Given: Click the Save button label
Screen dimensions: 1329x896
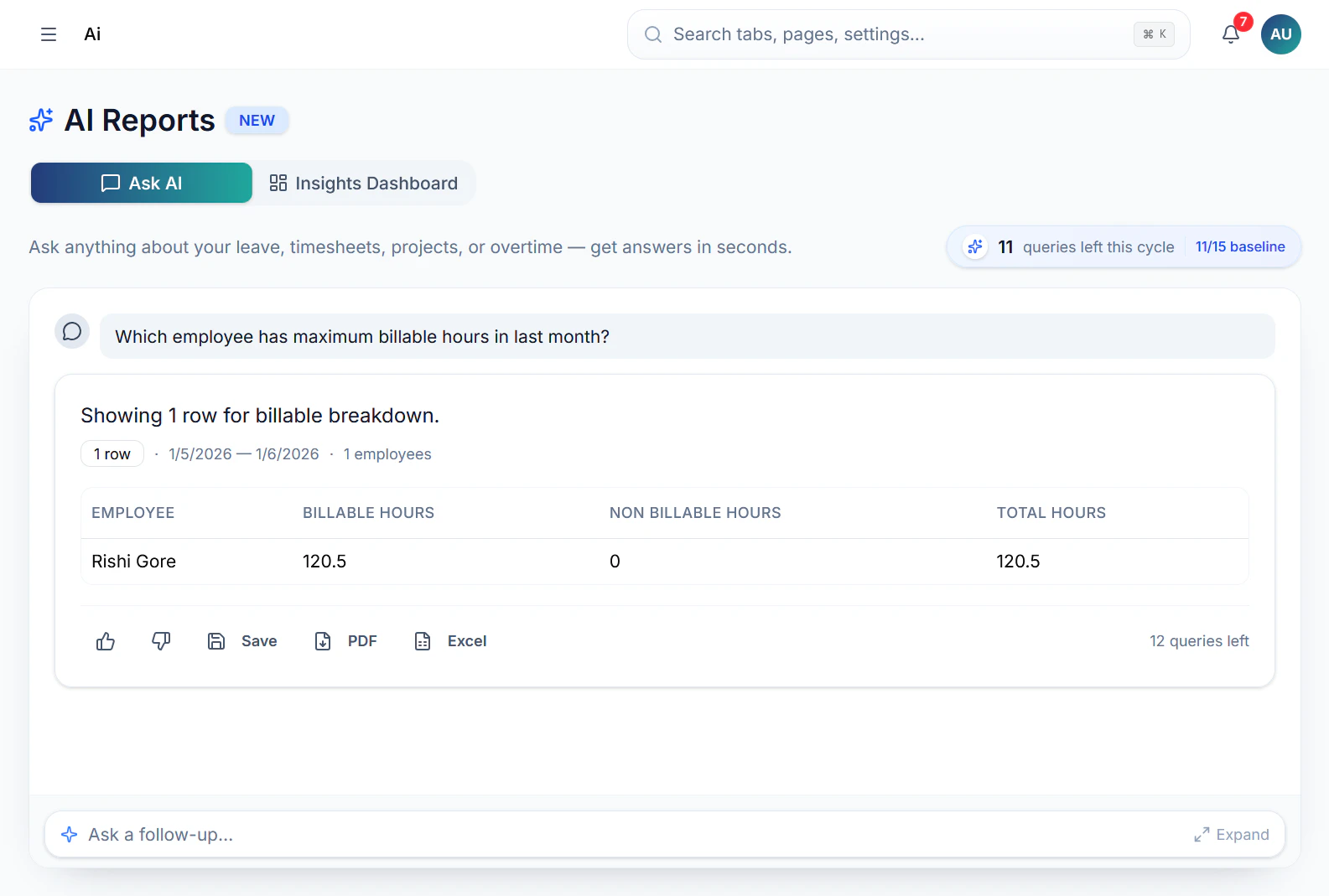Looking at the screenshot, I should 259,641.
